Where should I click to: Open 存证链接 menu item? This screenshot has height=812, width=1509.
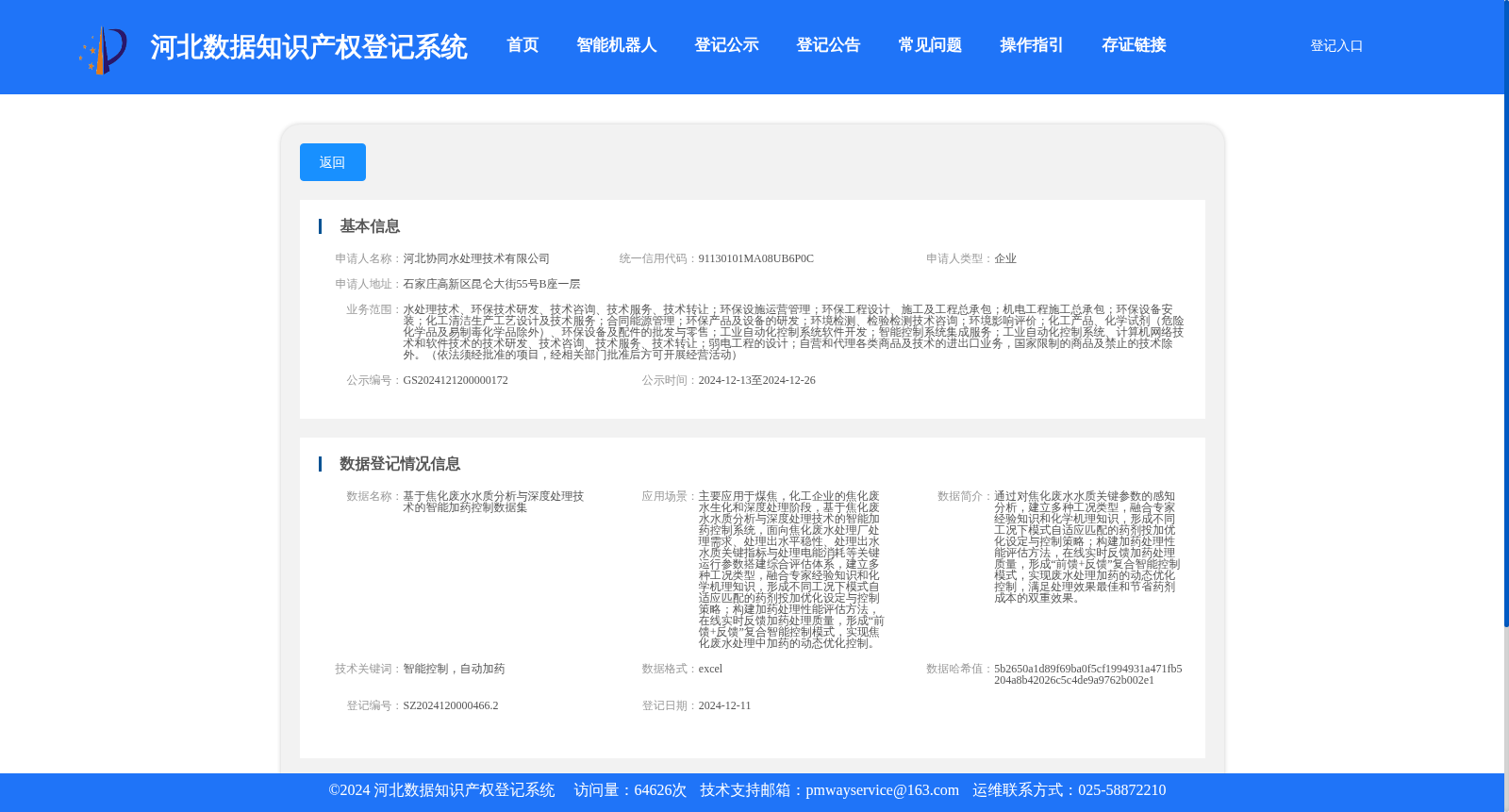(1134, 45)
